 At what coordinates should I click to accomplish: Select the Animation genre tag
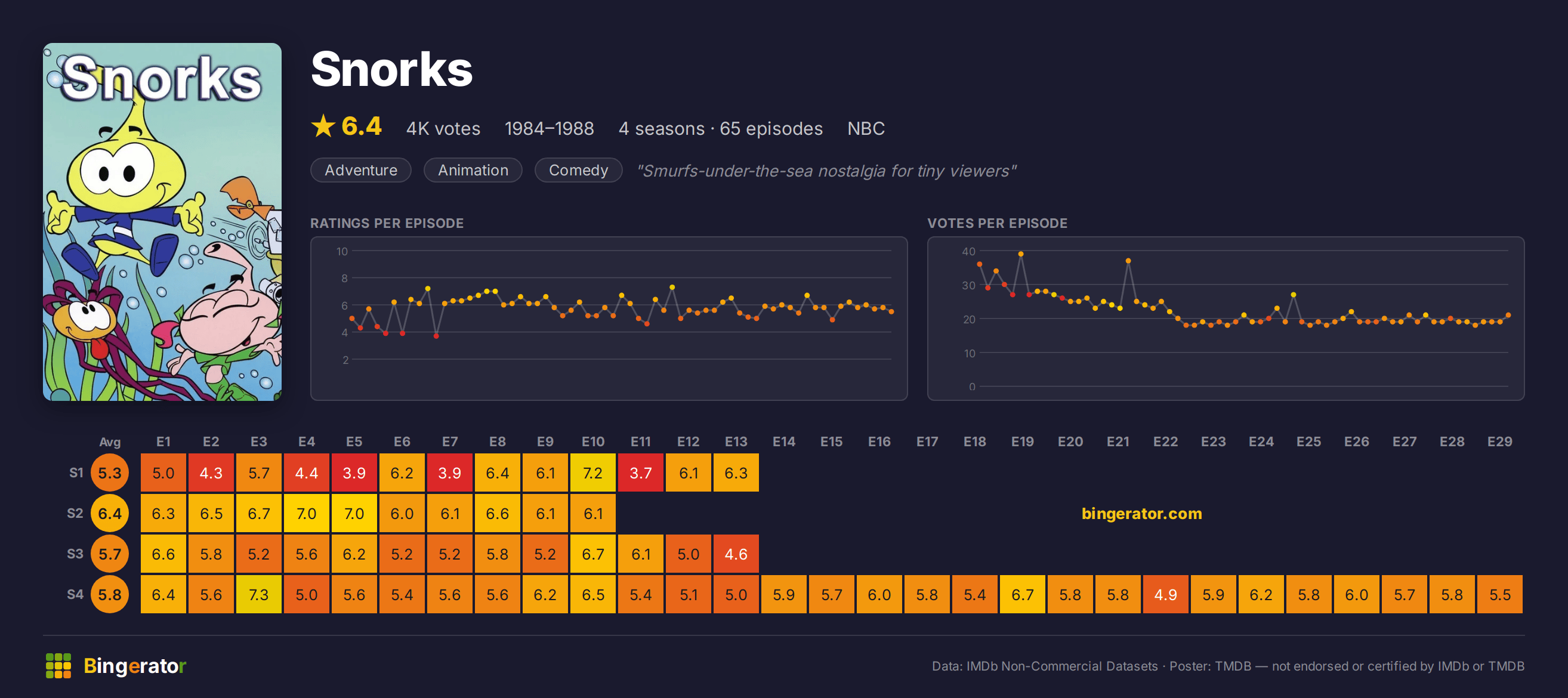pyautogui.click(x=473, y=170)
